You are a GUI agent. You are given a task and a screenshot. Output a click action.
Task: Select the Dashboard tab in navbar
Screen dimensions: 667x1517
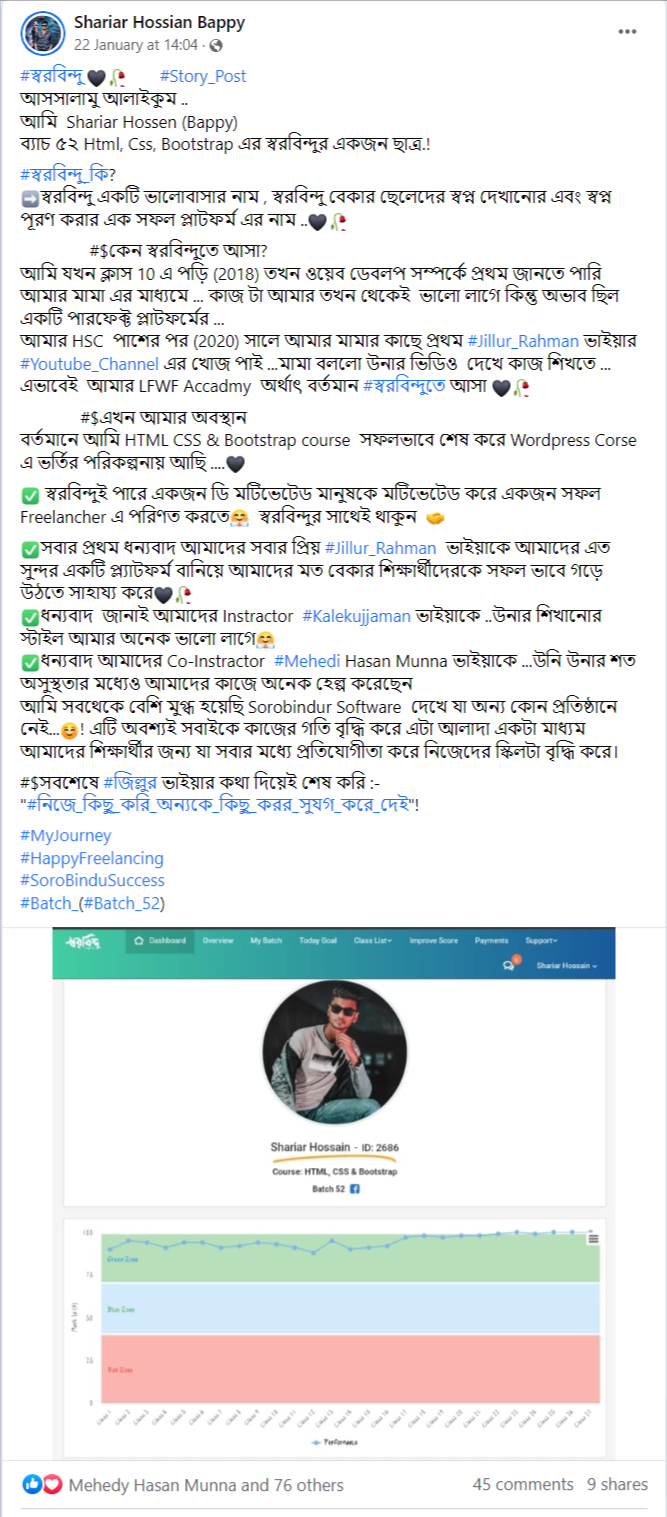(161, 941)
